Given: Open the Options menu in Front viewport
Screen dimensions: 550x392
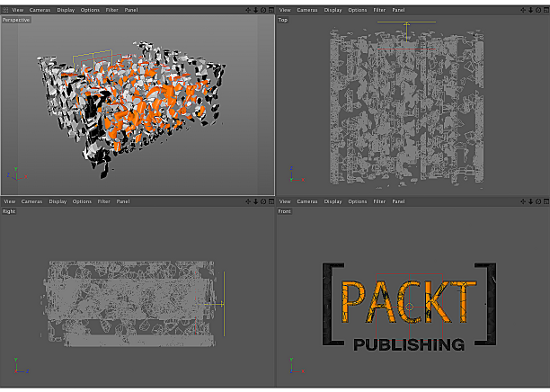Looking at the screenshot, I should pos(357,201).
